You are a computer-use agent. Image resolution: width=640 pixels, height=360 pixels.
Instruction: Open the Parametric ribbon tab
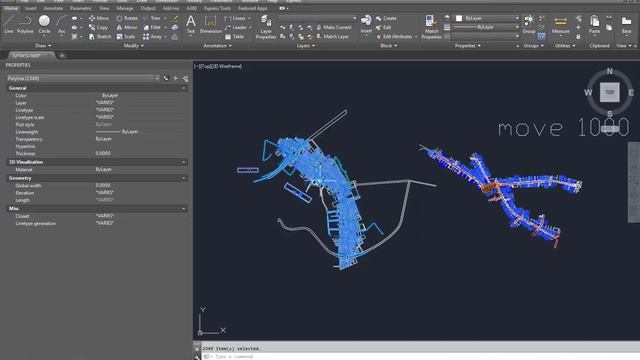81,8
